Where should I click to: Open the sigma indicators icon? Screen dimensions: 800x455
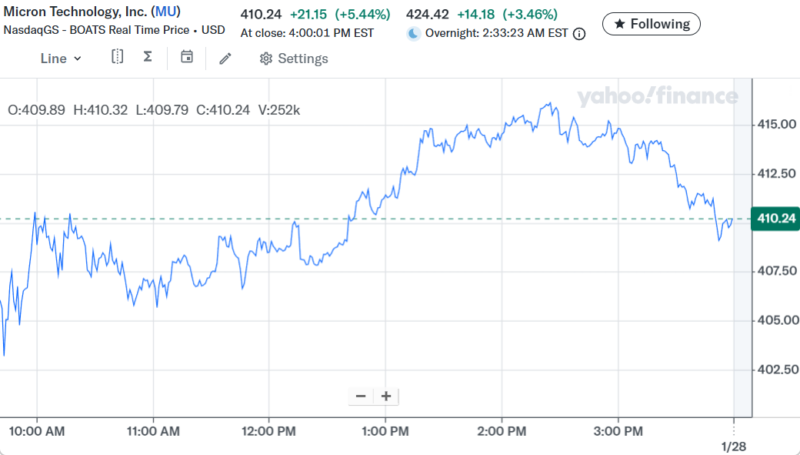[x=148, y=57]
